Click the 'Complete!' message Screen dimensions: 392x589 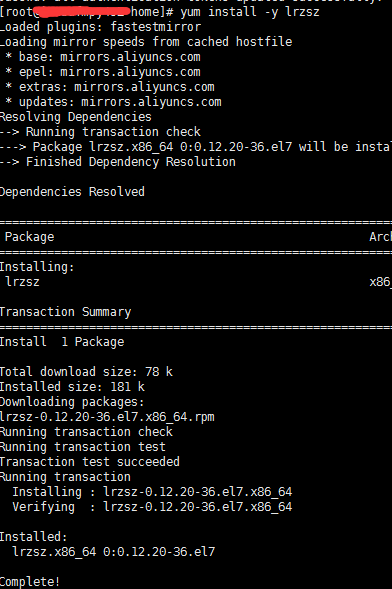[x=30, y=582]
